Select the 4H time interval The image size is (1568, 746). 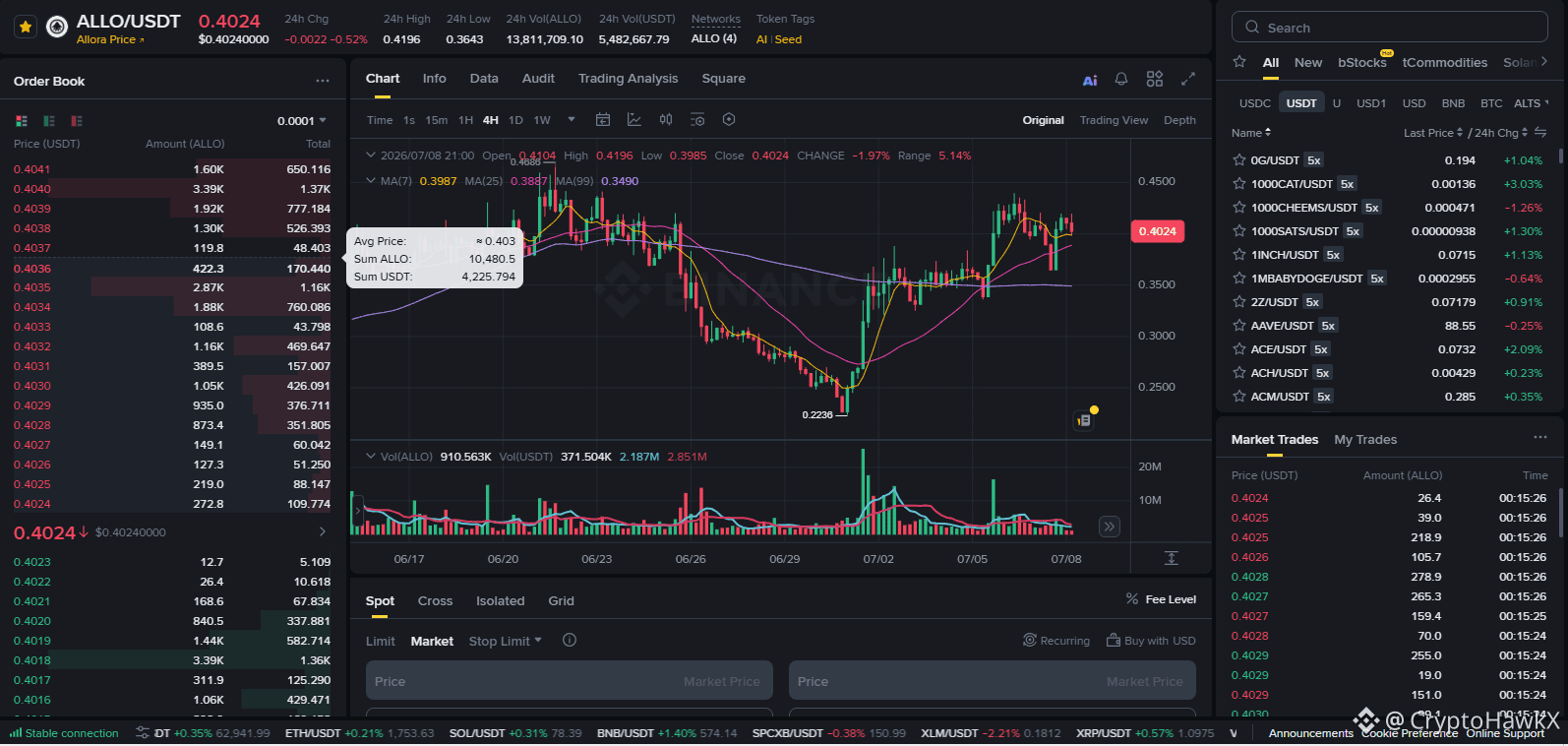(491, 120)
